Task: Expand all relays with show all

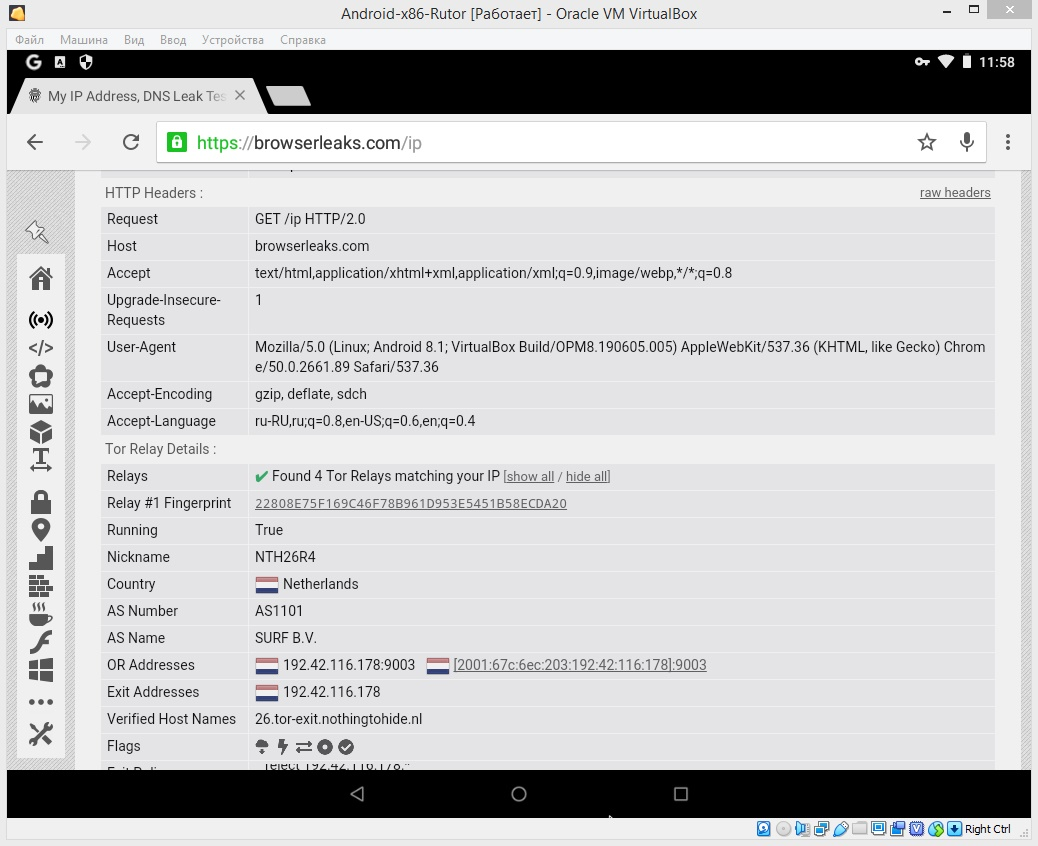Action: pyautogui.click(x=529, y=477)
